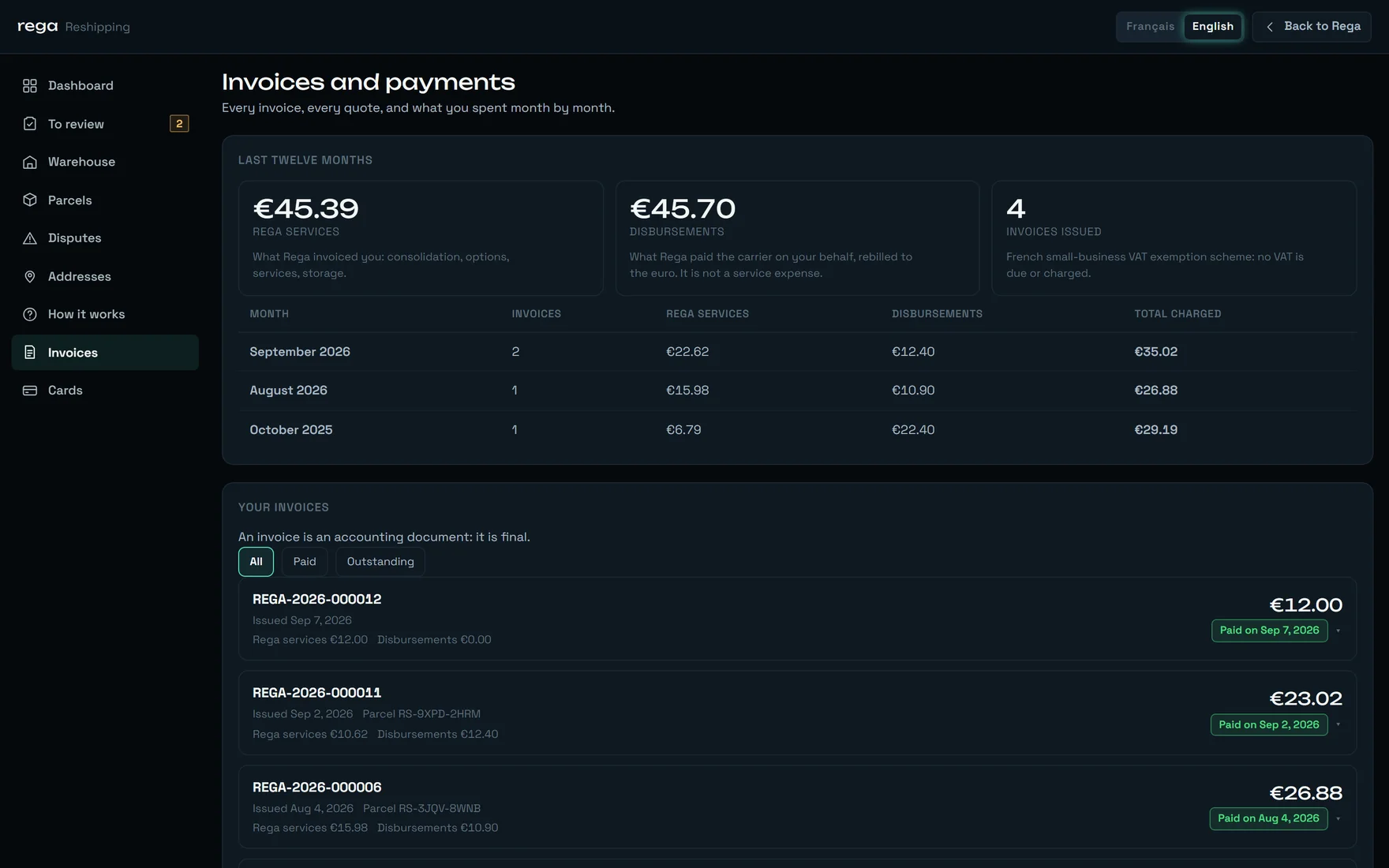1389x868 pixels.
Task: Click €45.70 disbursements total
Action: click(683, 208)
